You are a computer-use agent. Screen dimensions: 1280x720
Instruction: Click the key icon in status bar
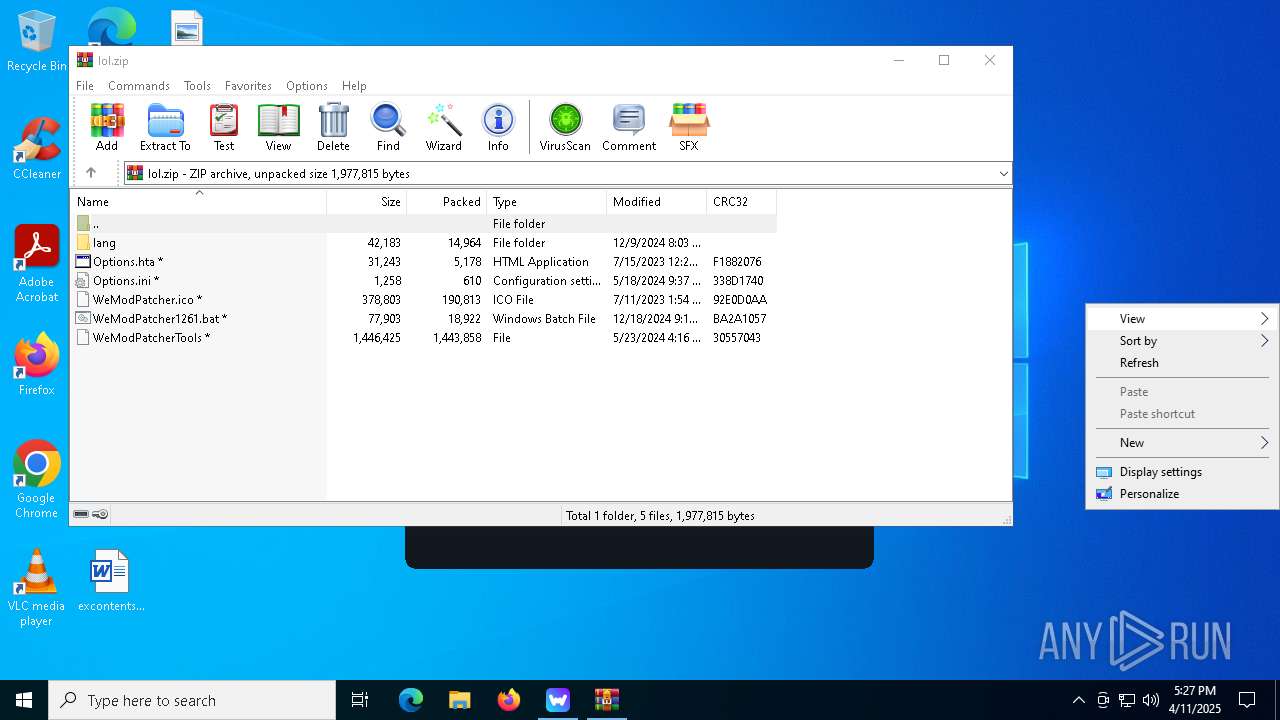point(100,514)
